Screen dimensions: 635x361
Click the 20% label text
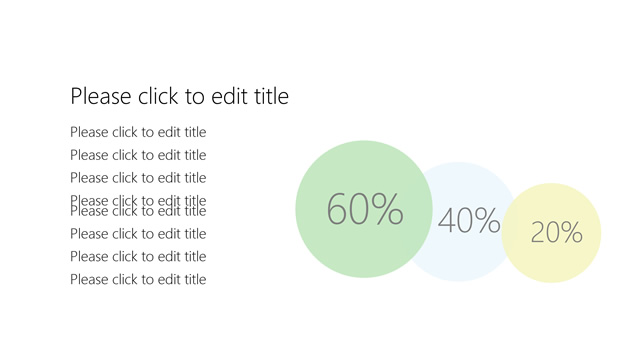[556, 233]
